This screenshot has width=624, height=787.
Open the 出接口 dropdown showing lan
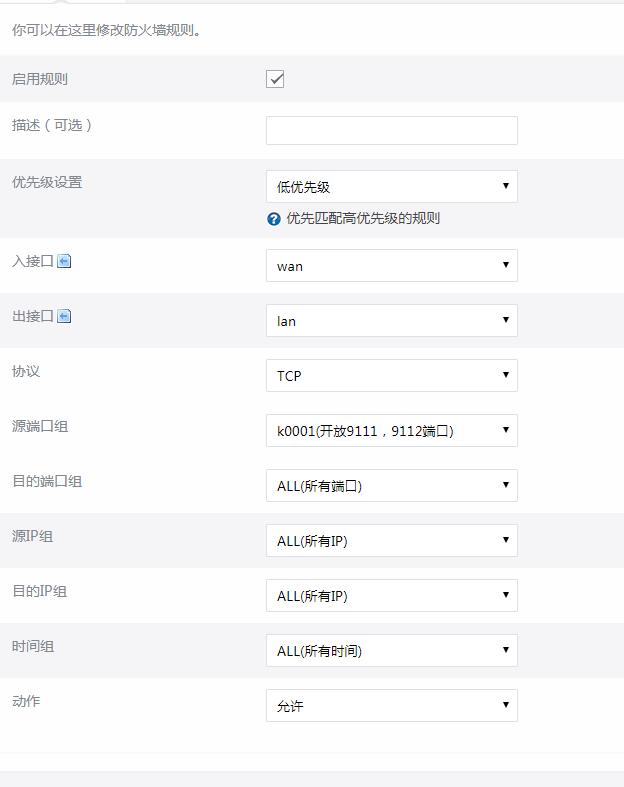(x=392, y=320)
